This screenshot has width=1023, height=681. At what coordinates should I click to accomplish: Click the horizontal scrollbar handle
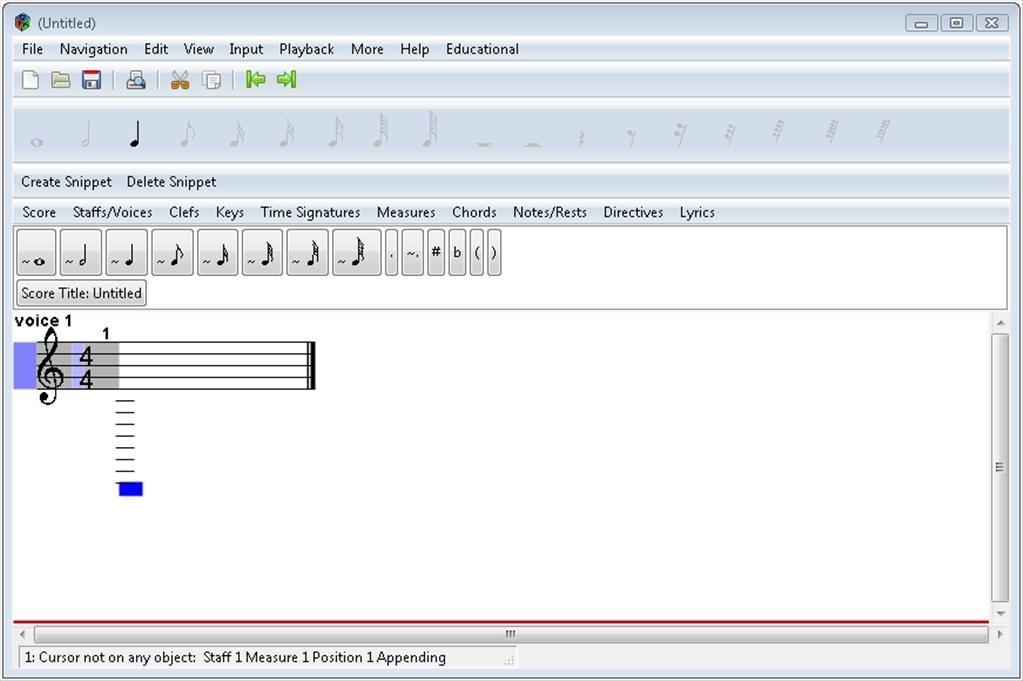click(x=511, y=634)
